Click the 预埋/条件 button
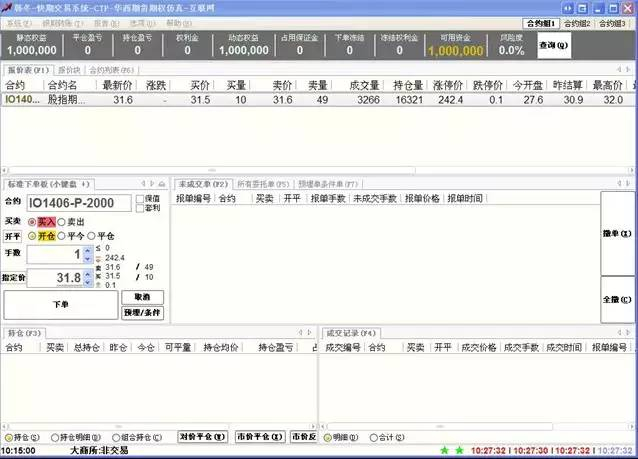 point(142,313)
